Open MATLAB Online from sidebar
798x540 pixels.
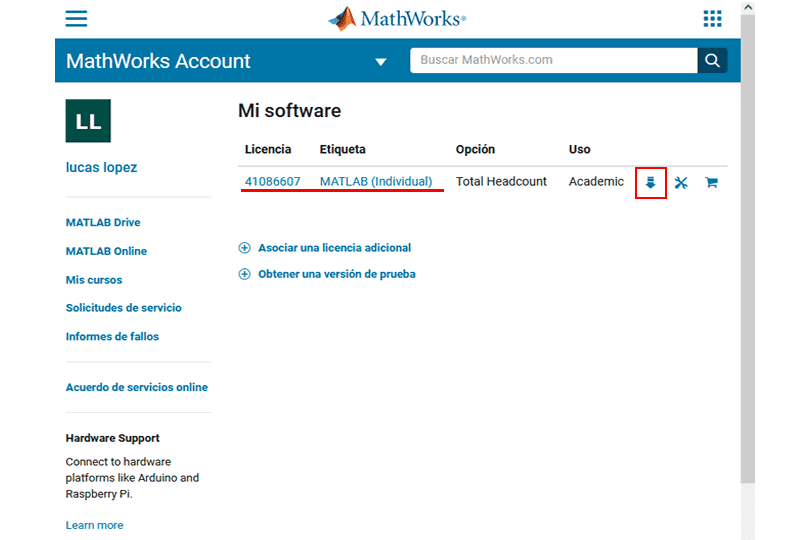point(106,251)
